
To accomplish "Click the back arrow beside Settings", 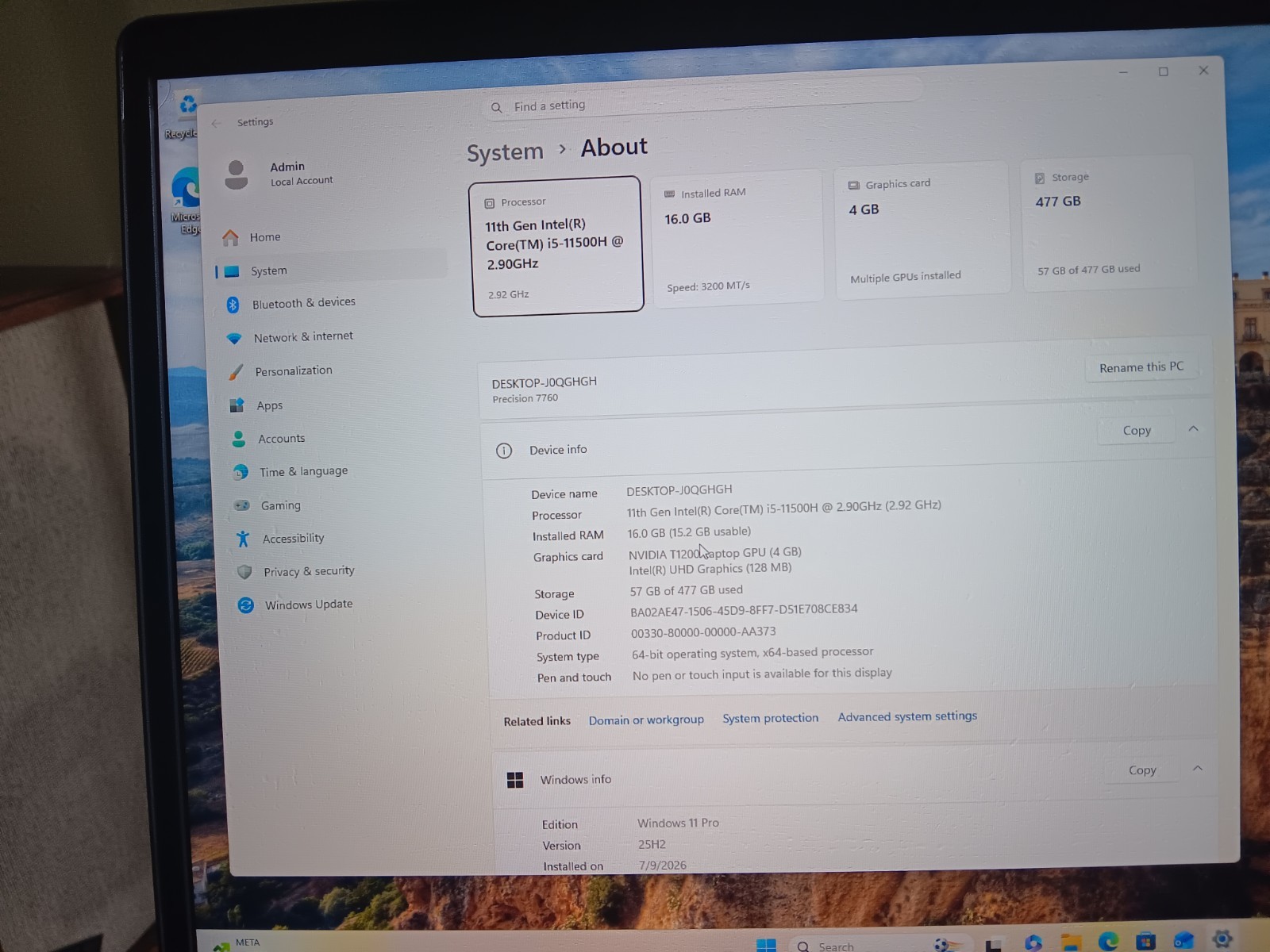I will point(216,123).
